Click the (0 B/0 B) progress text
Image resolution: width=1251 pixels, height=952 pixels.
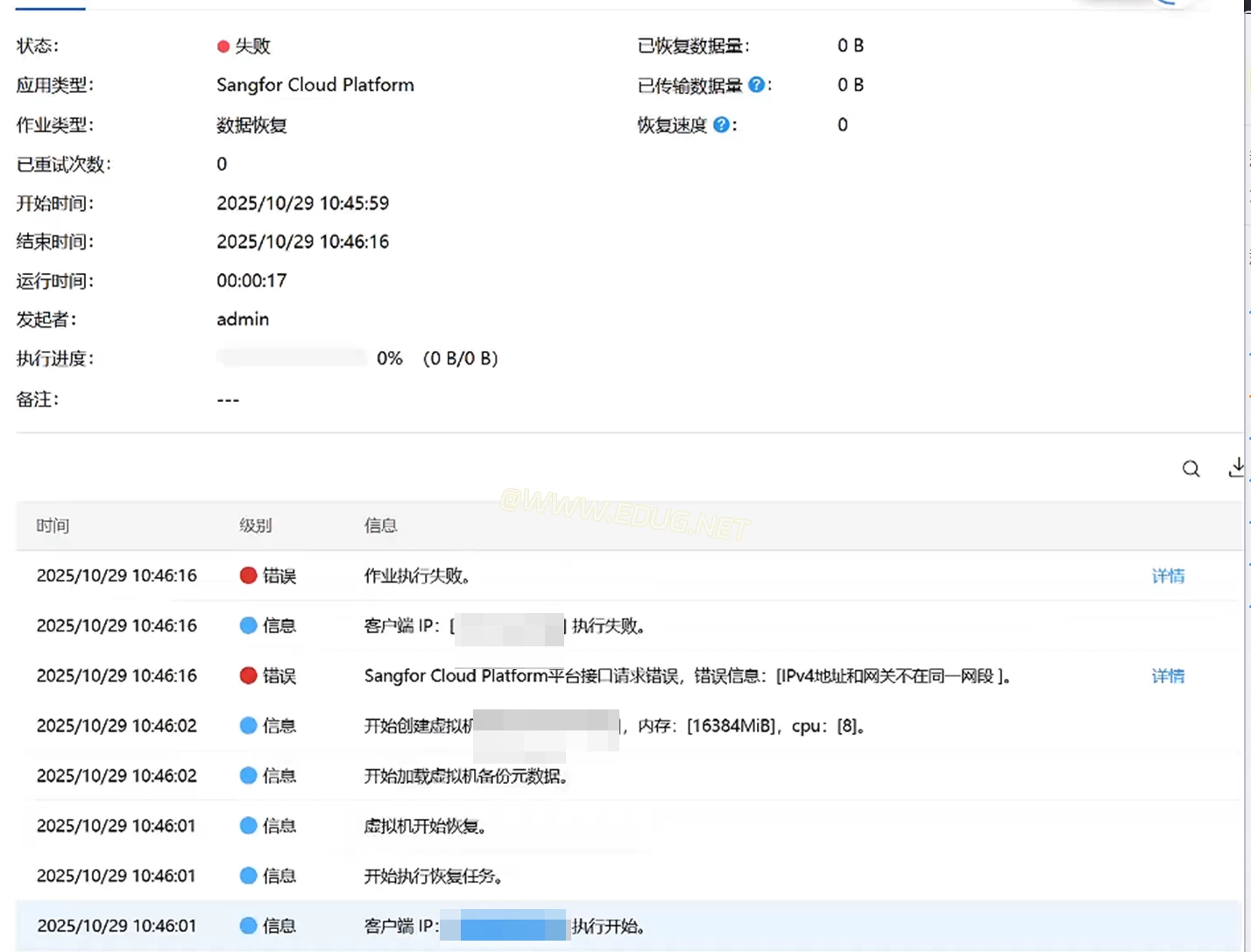click(x=461, y=358)
